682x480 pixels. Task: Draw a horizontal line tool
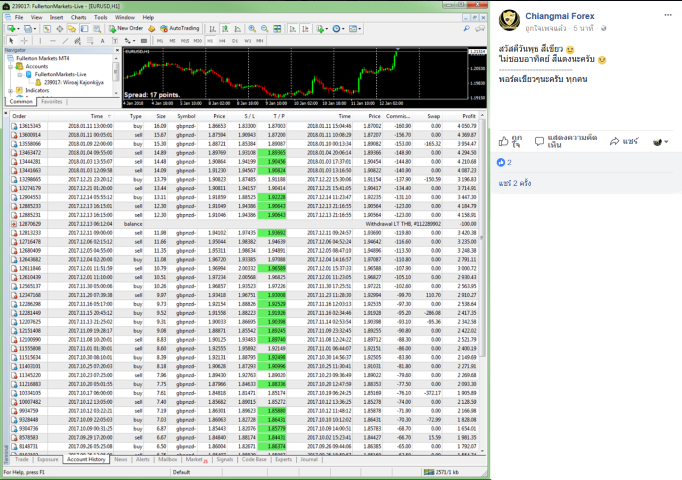point(53,41)
